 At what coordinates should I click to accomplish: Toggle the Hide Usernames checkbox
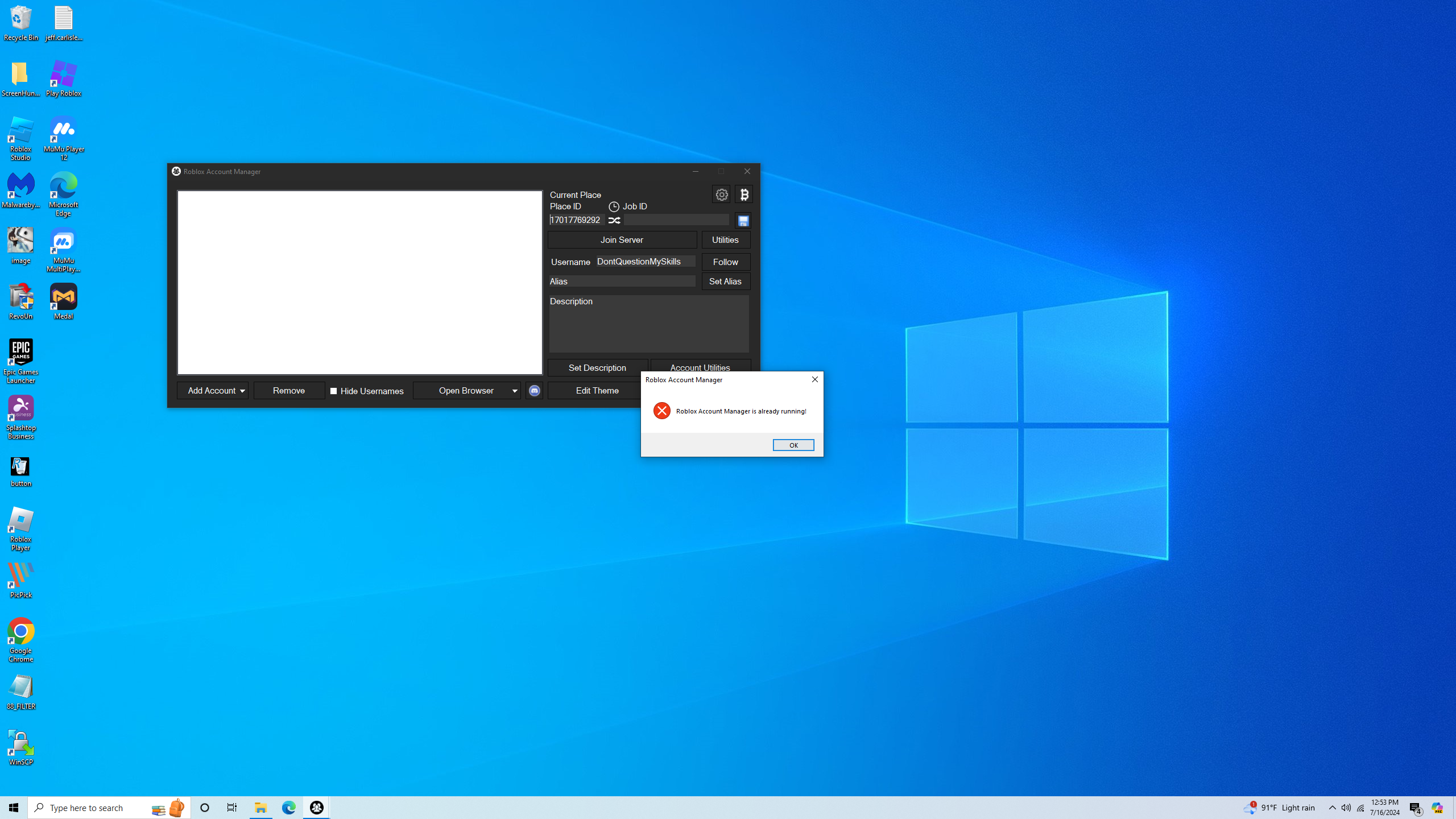334,391
